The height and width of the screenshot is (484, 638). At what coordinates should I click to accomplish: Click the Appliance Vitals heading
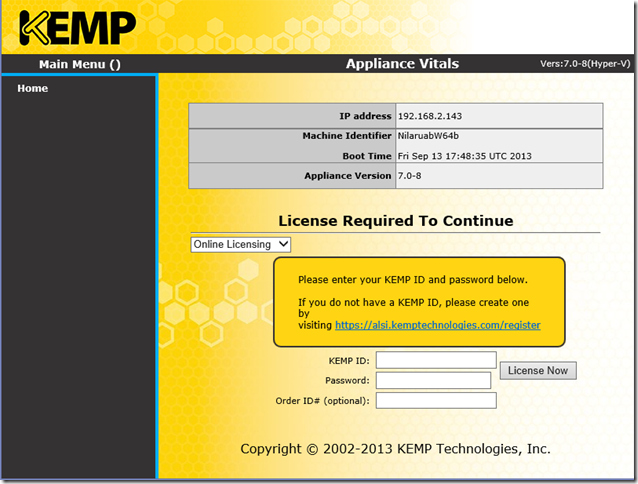pos(402,63)
